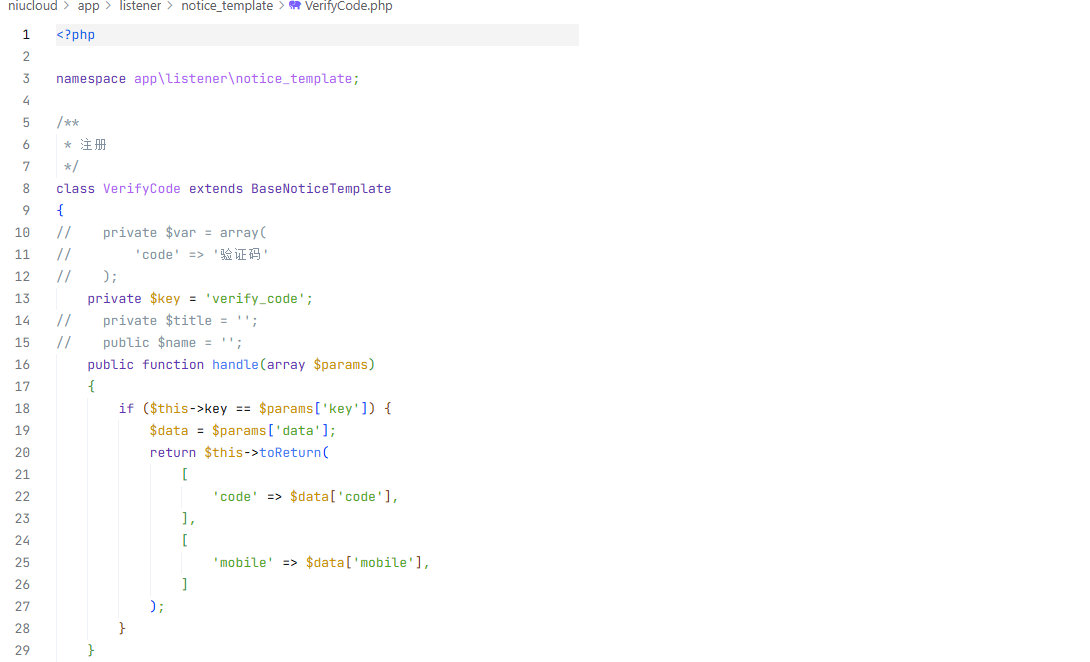Open the notice_template breadcrumb folder
1090x662 pixels.
pos(227,6)
